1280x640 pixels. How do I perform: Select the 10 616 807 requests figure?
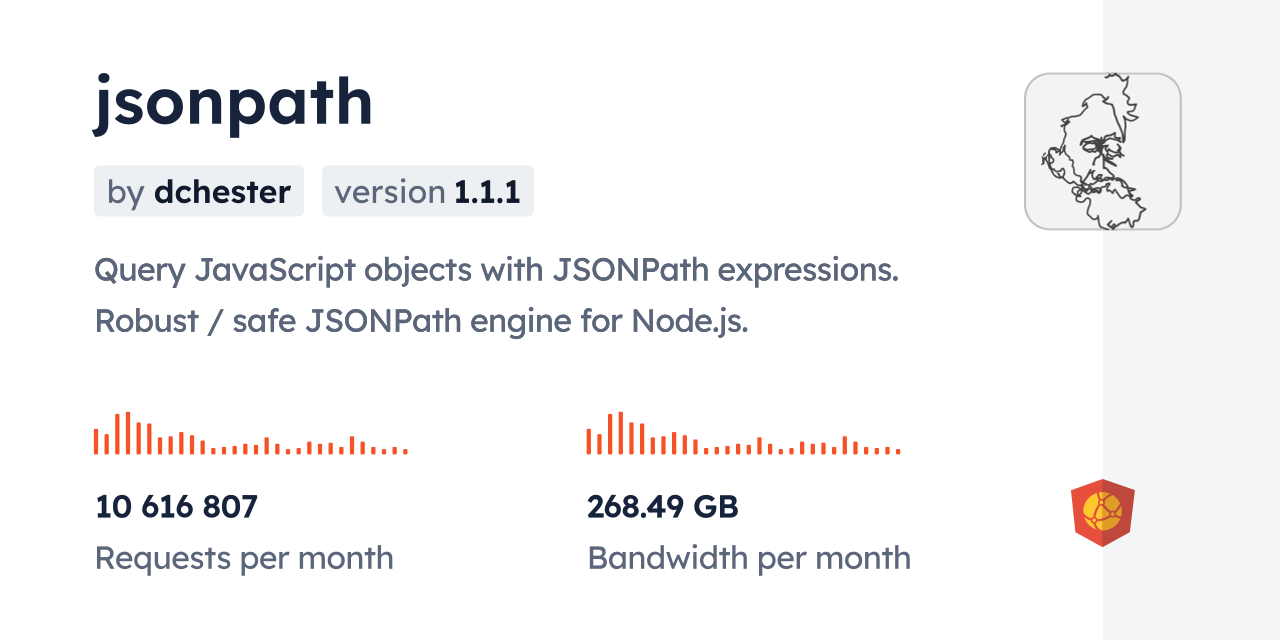[x=176, y=507]
